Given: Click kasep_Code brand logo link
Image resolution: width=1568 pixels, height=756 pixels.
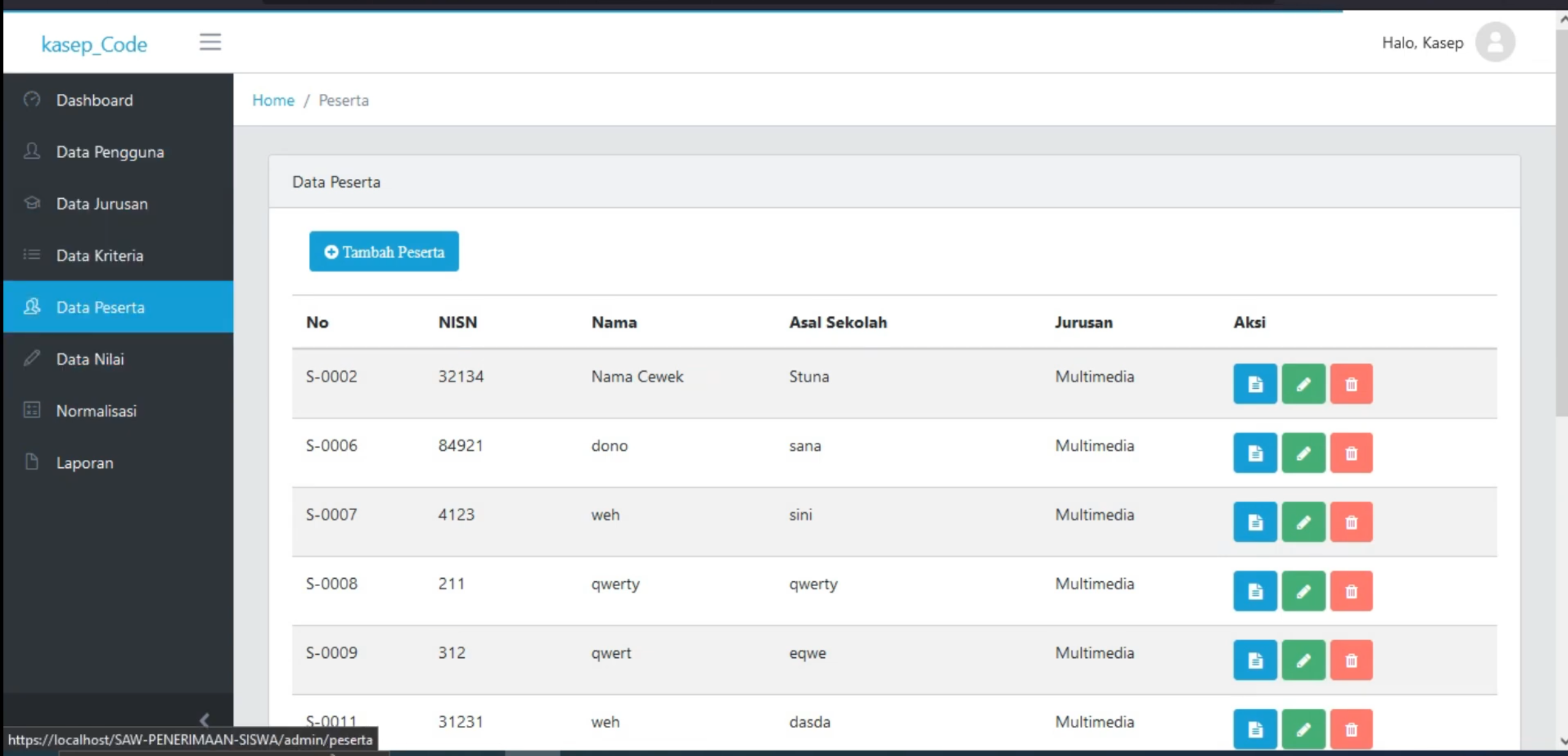Looking at the screenshot, I should pos(94,44).
